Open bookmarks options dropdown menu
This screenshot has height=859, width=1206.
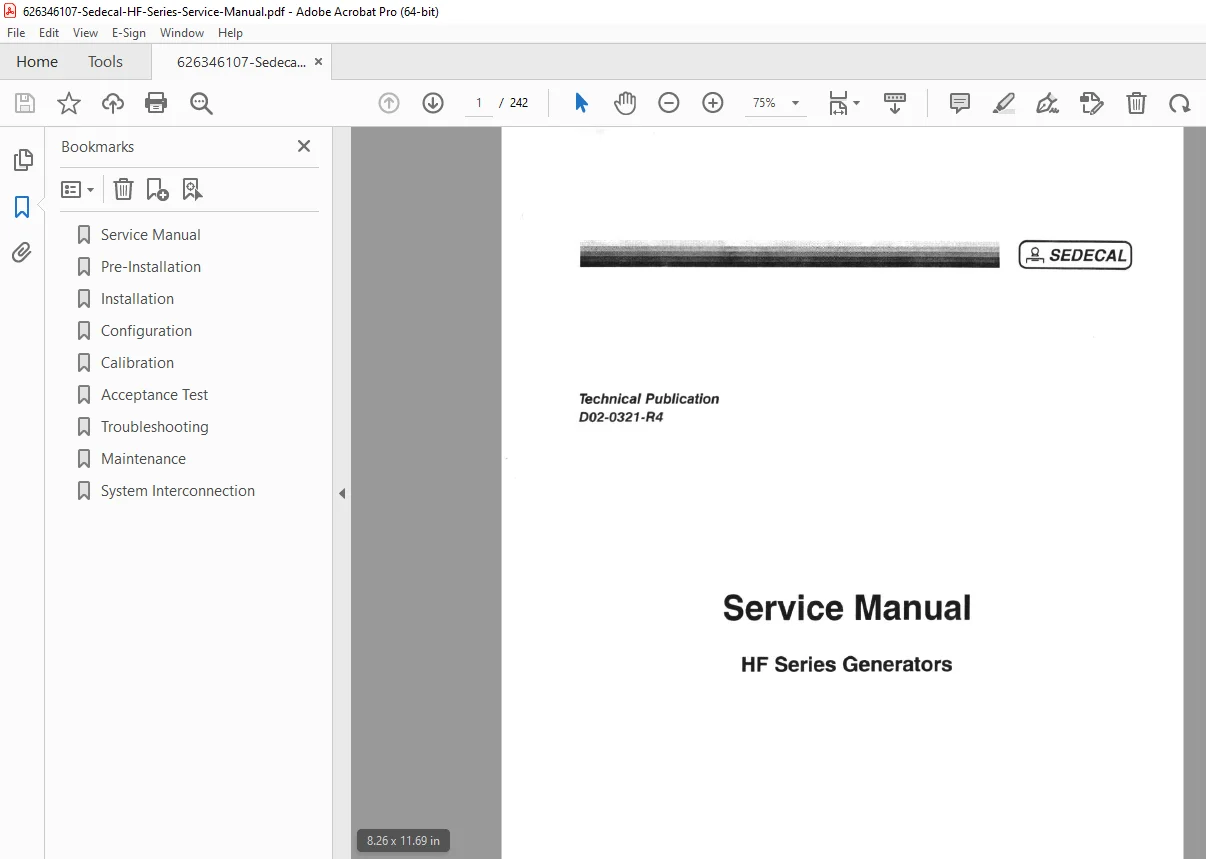[77, 189]
